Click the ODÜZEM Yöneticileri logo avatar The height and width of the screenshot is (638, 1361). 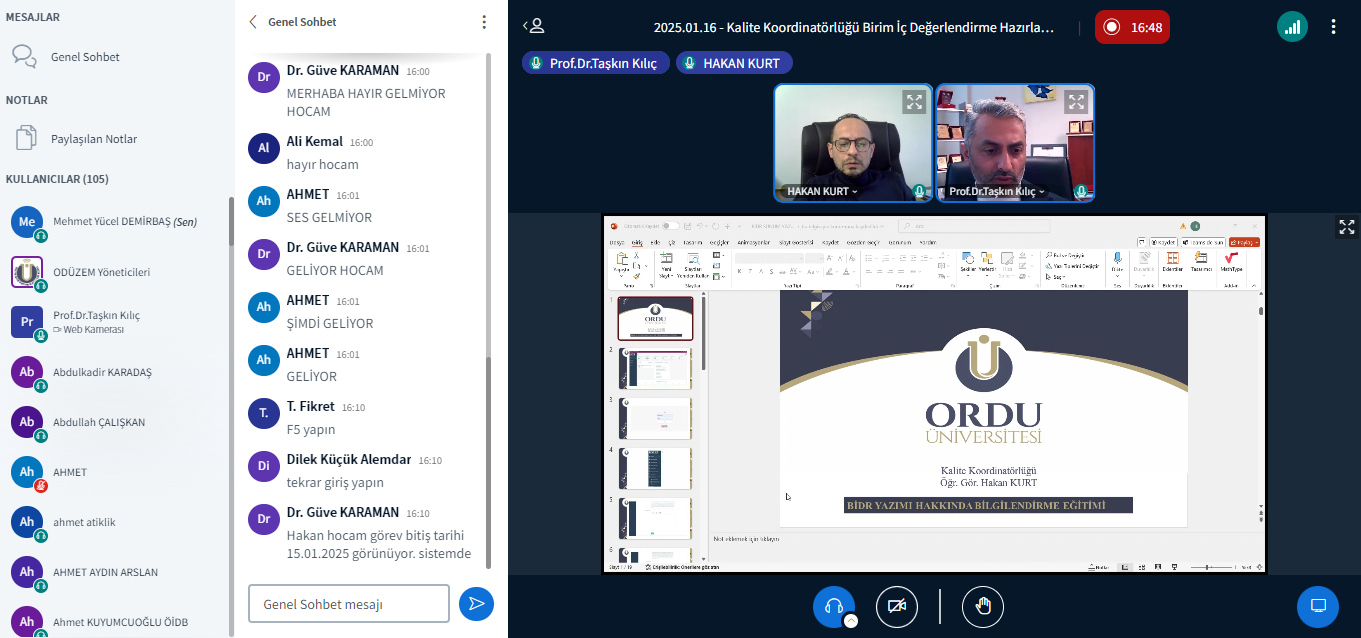point(27,272)
